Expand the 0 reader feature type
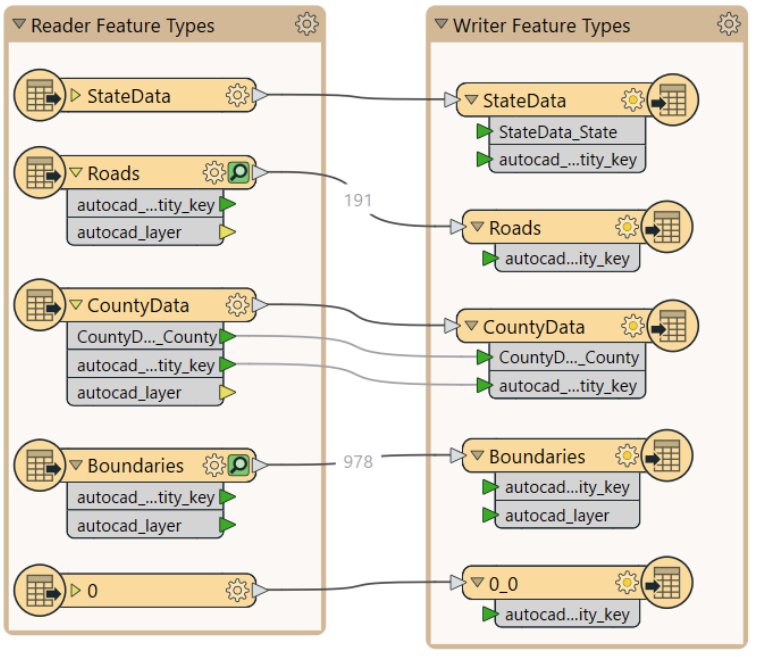 75,590
